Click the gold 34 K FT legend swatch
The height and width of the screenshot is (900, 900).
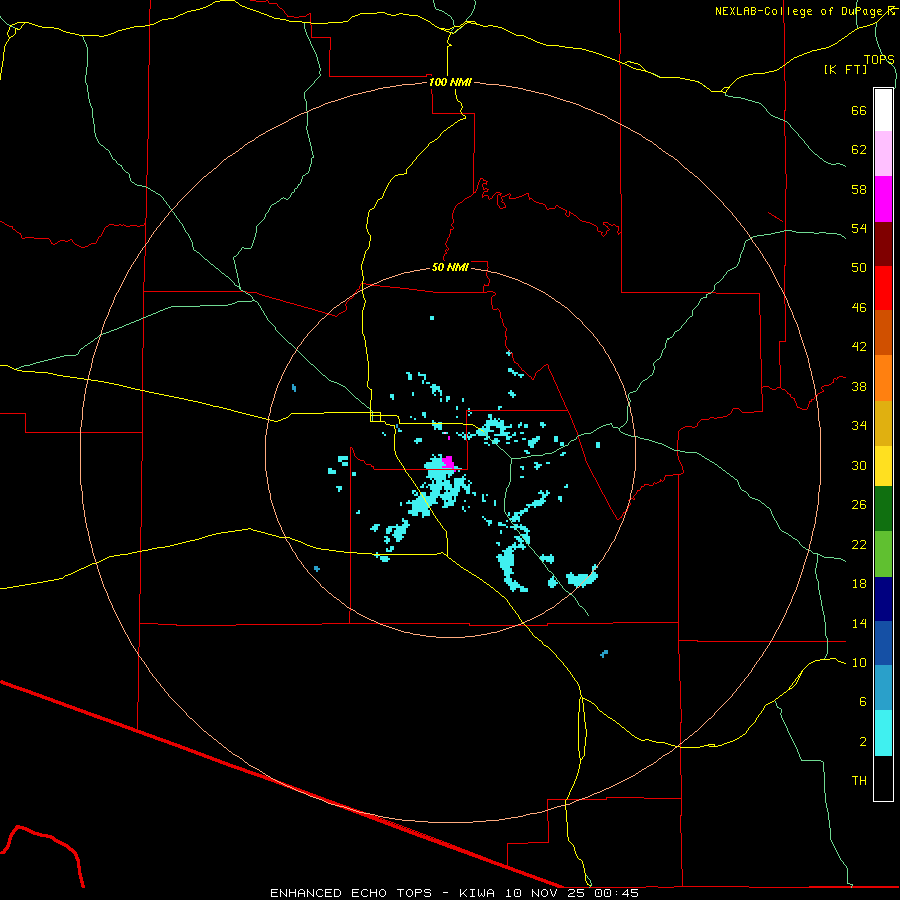(883, 423)
